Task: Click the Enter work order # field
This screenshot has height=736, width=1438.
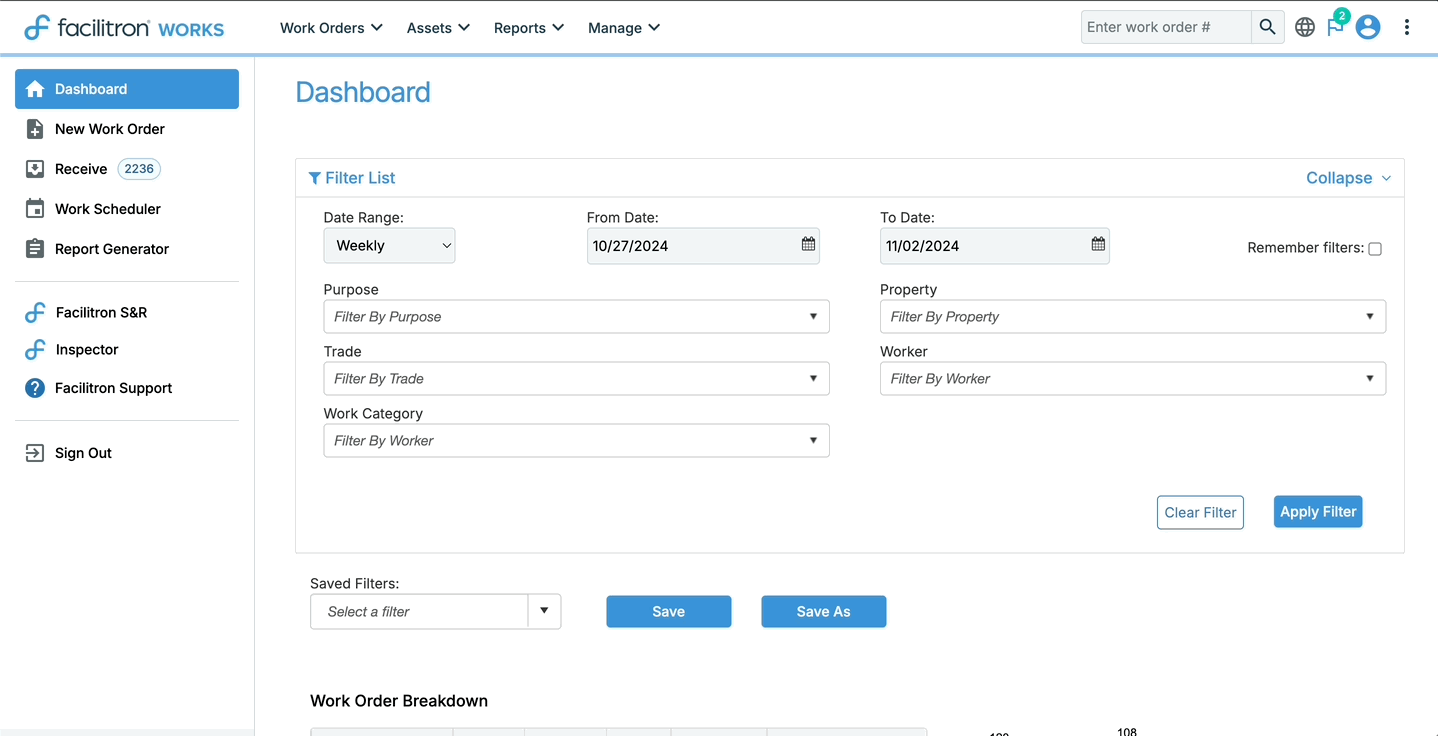Action: (x=1166, y=27)
